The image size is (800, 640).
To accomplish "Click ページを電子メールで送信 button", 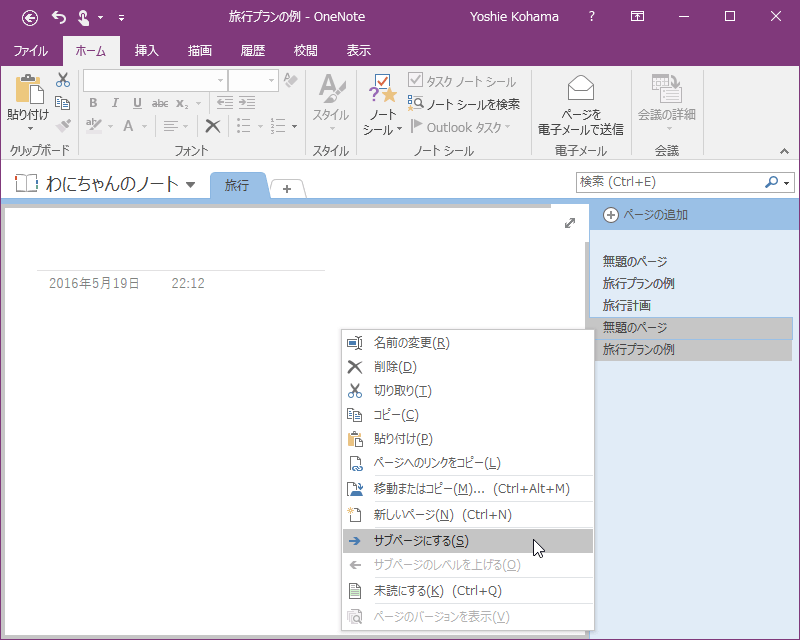I will (581, 106).
